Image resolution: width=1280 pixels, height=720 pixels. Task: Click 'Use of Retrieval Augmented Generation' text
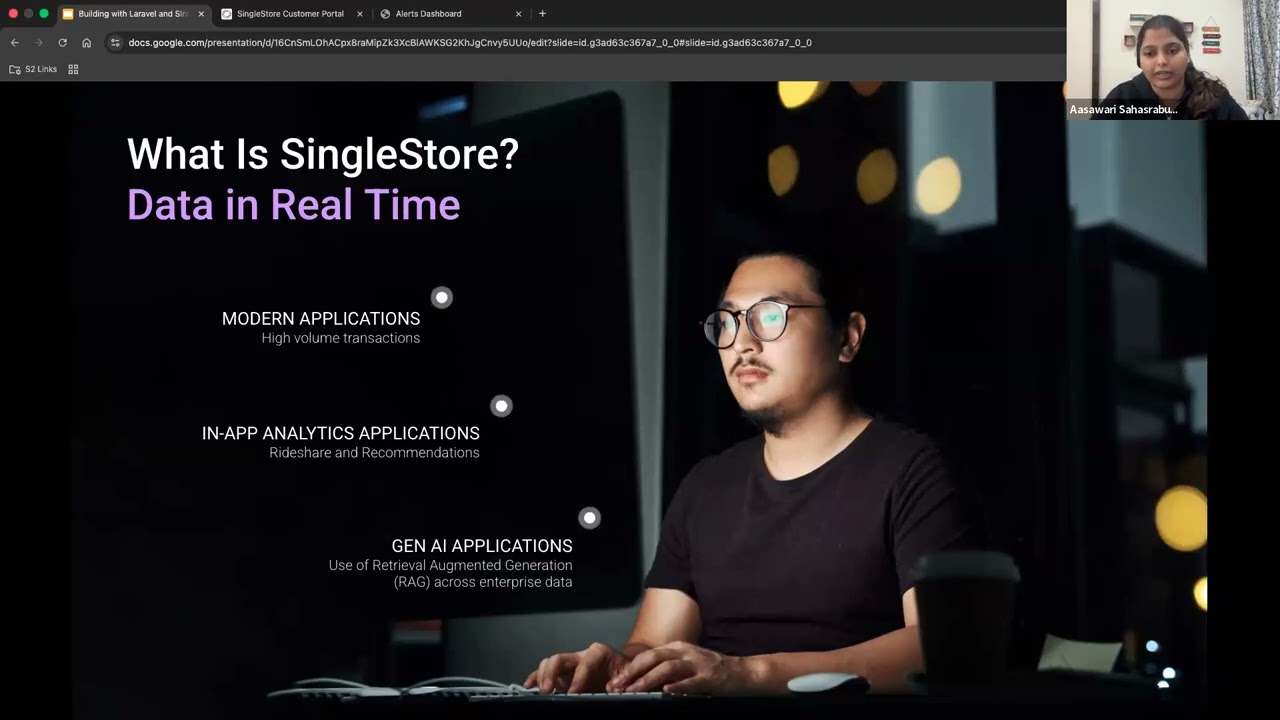pyautogui.click(x=451, y=565)
